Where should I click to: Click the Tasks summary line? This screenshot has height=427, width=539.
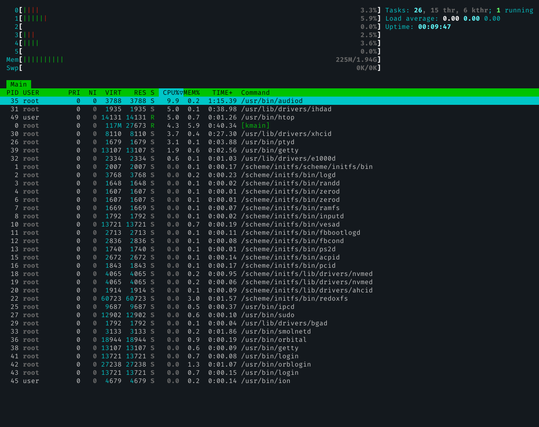tap(459, 10)
